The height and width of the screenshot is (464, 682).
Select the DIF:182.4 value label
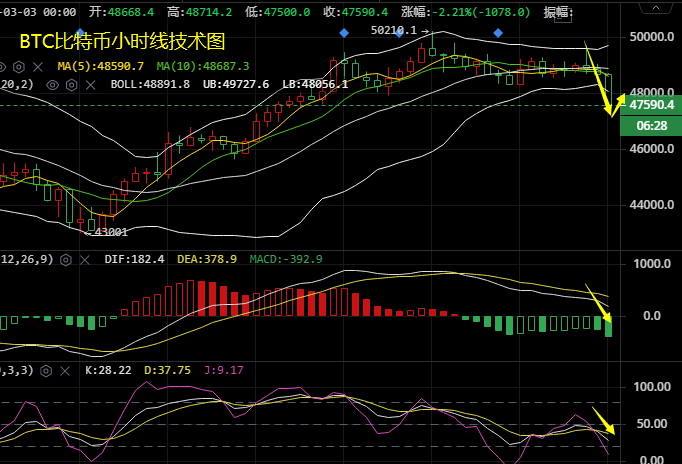pyautogui.click(x=134, y=259)
